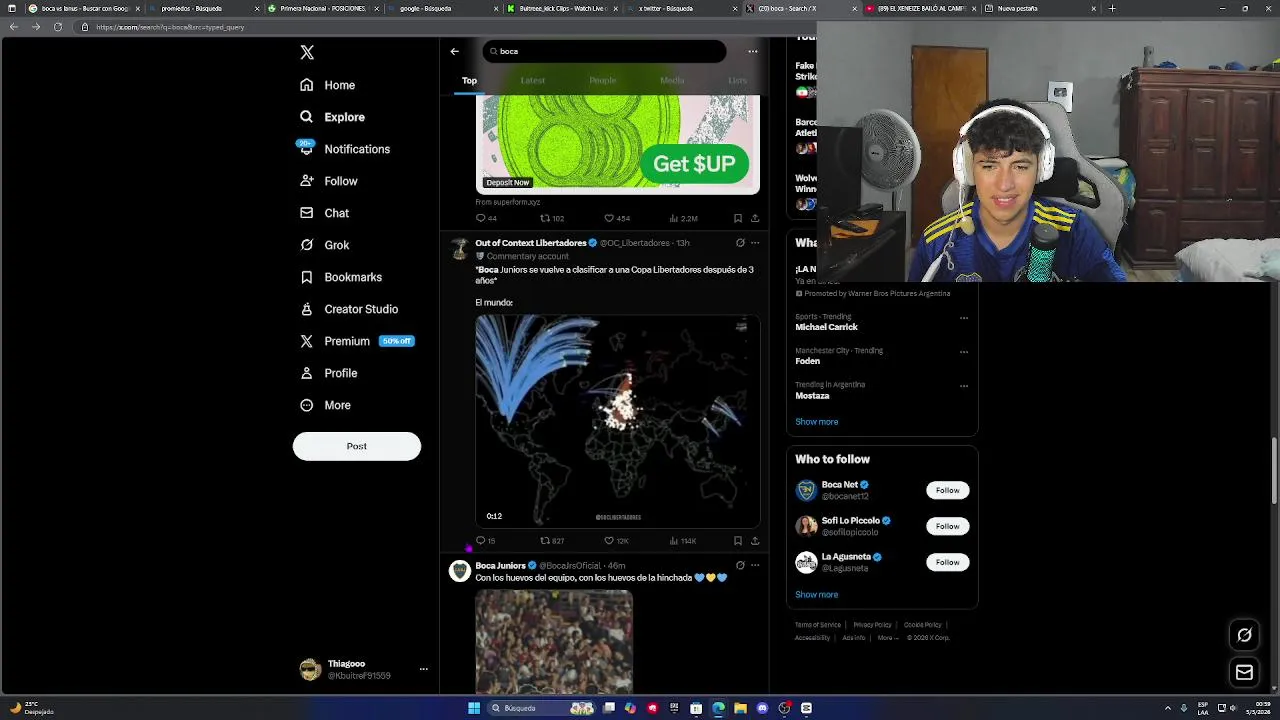1280x720 pixels.
Task: Open options for Michael Carrick trend
Action: click(x=964, y=318)
